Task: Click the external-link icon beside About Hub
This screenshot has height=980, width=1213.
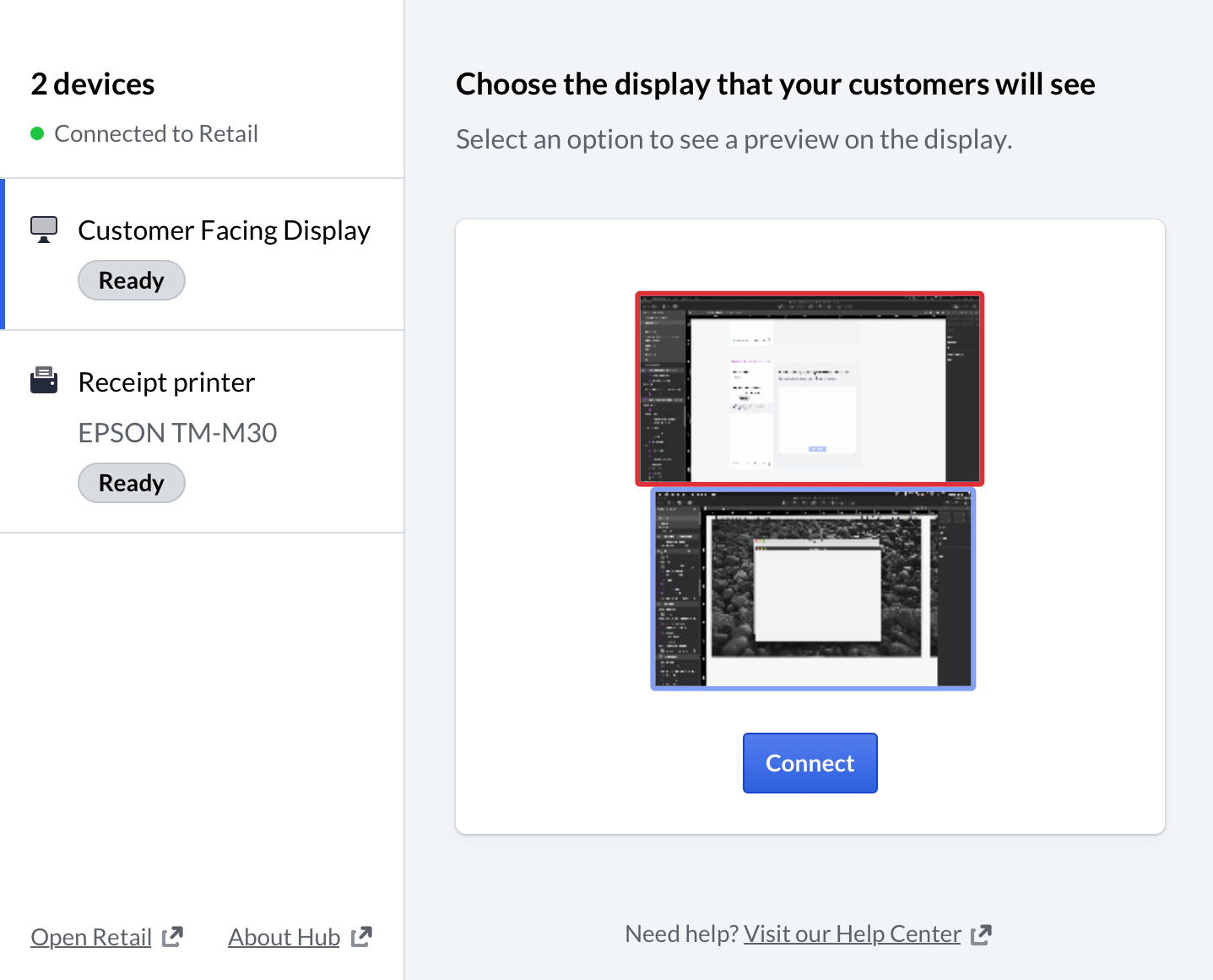Action: pyautogui.click(x=361, y=937)
